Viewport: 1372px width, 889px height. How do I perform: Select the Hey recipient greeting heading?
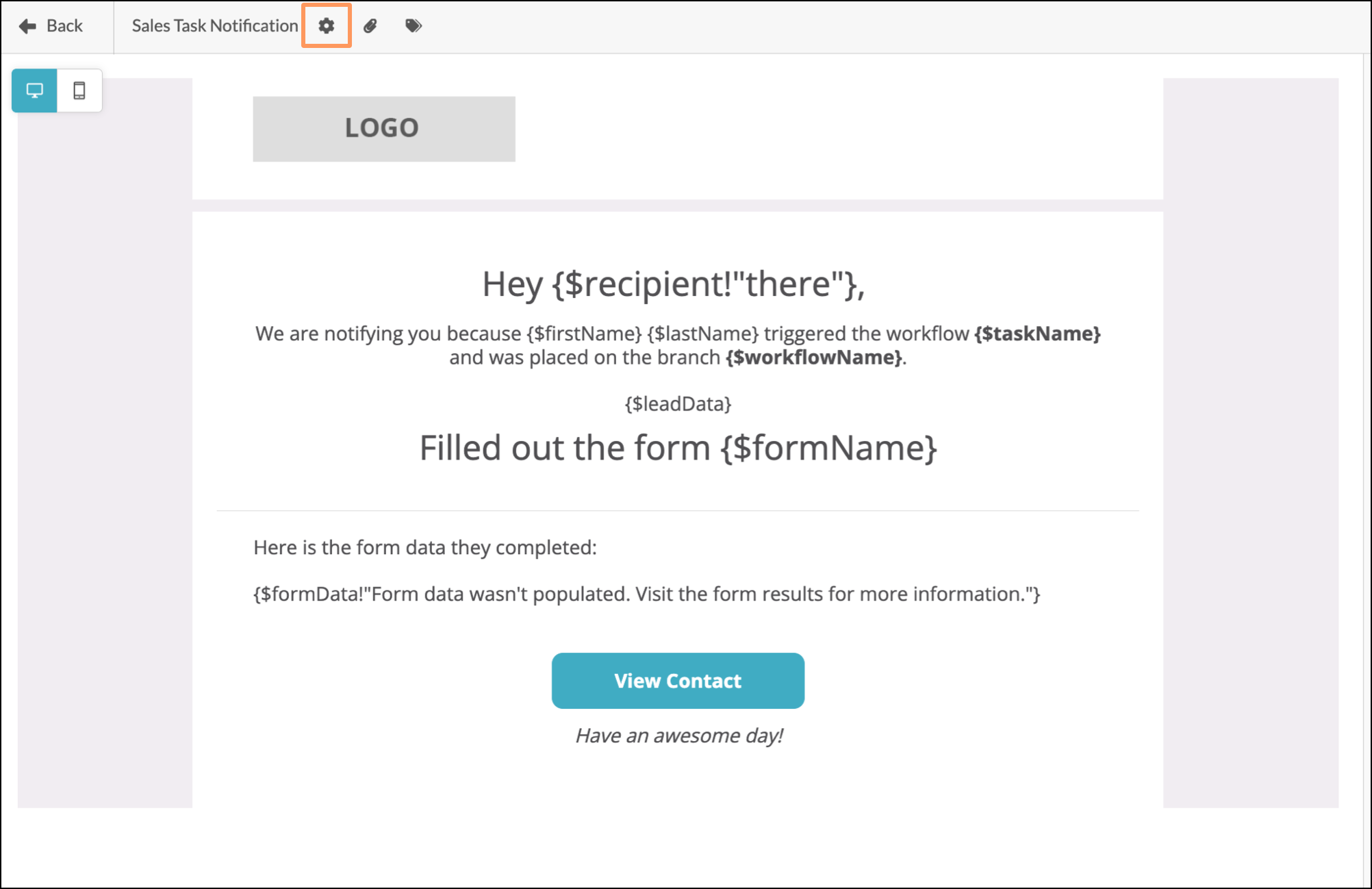pos(674,284)
